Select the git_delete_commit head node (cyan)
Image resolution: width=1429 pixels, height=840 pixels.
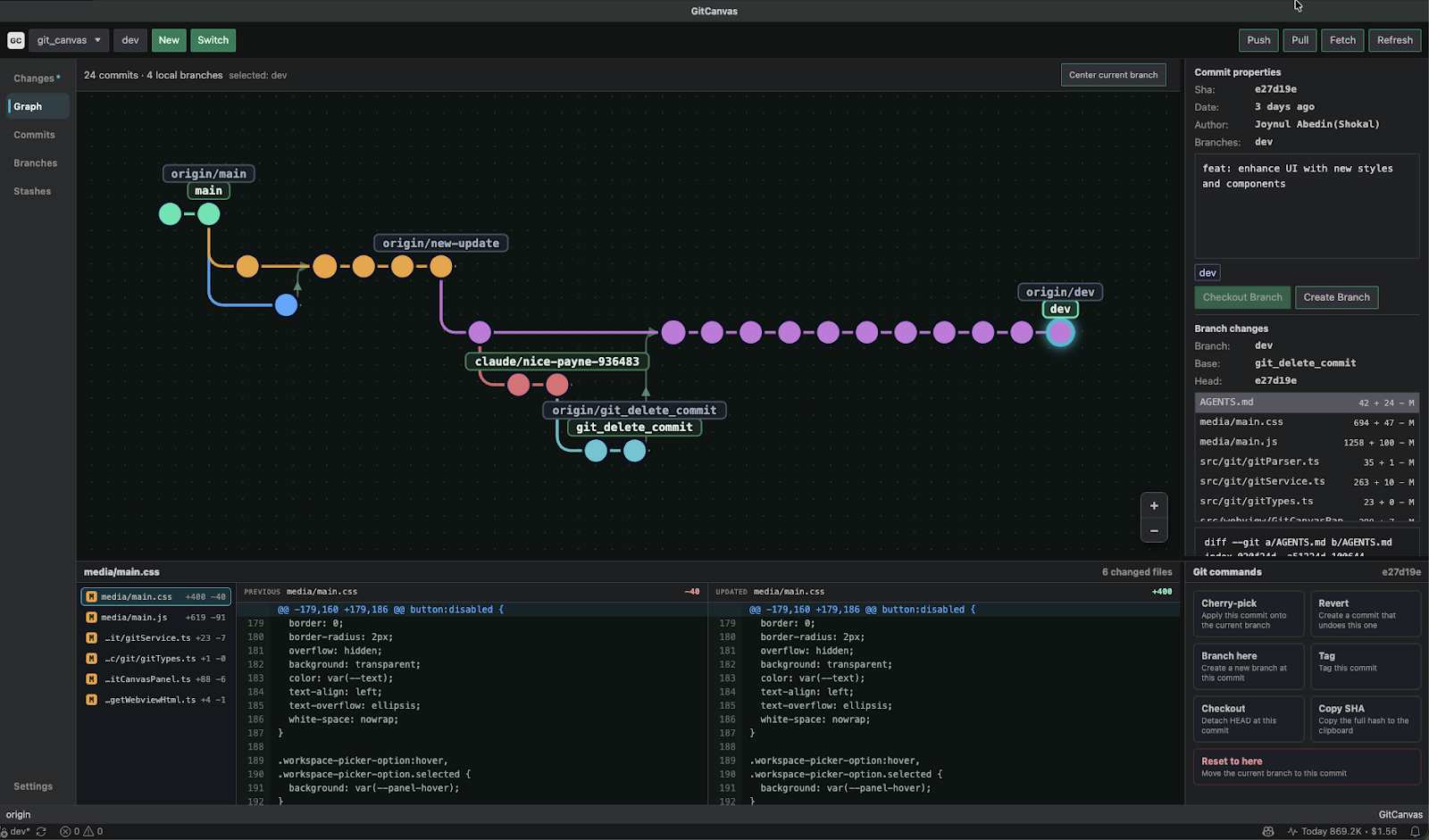click(x=635, y=451)
